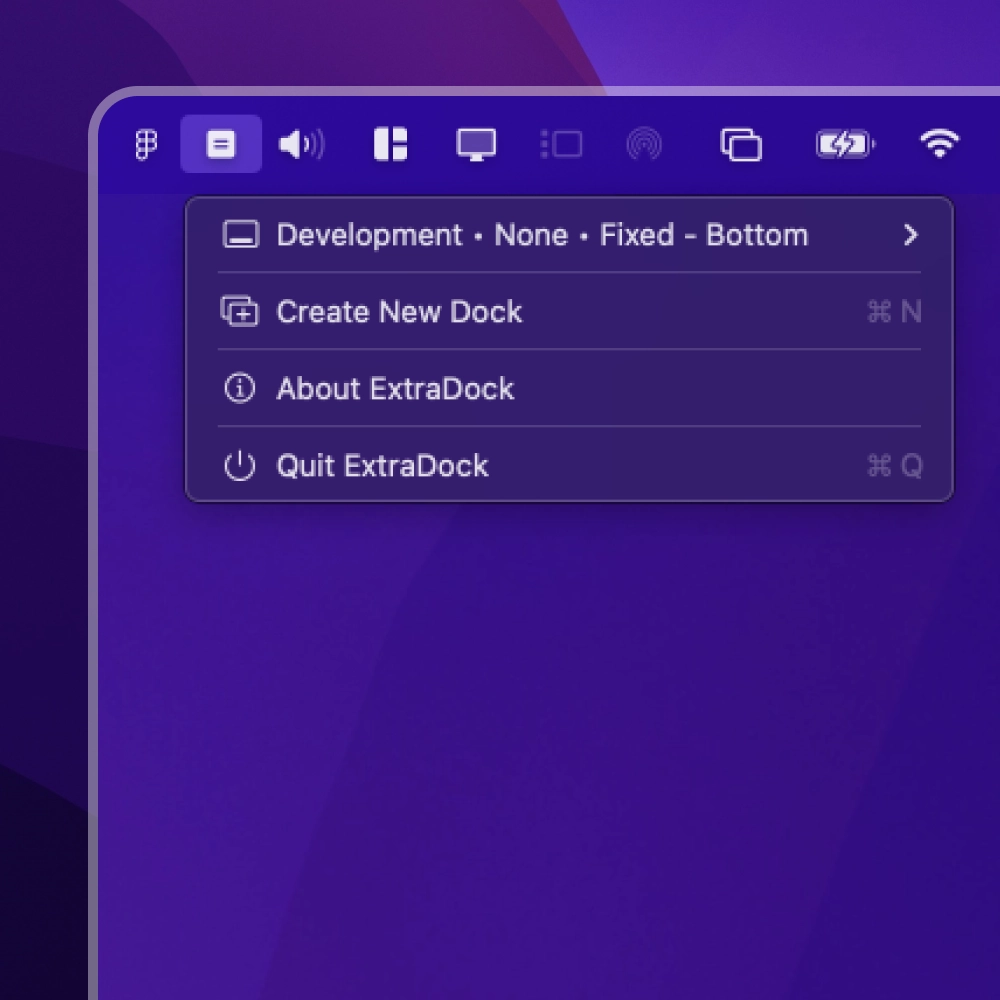Click the AirPlay signal waves icon
Viewport: 1000px width, 1000px height.
pyautogui.click(x=643, y=145)
